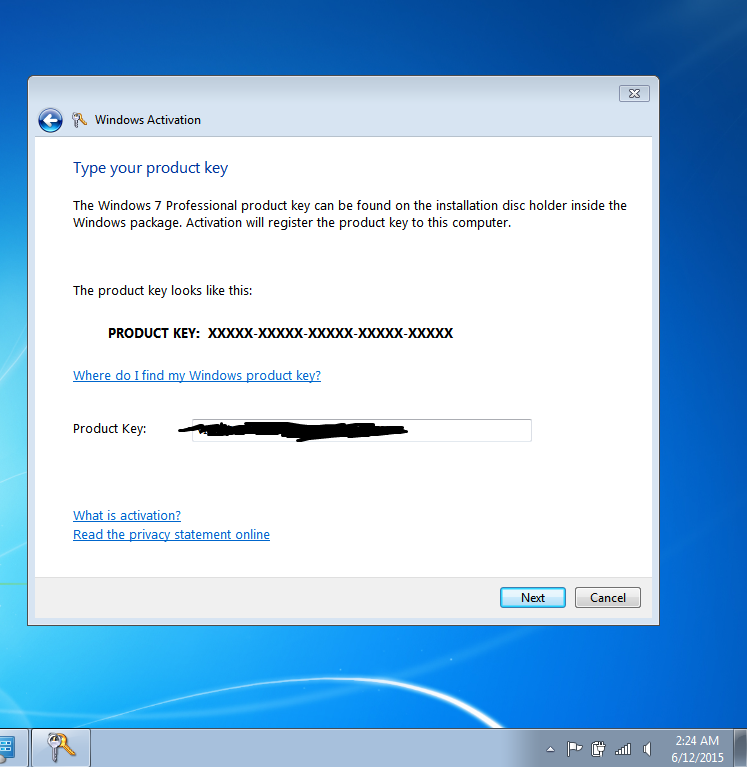Click the Next button
This screenshot has height=767, width=747.
(x=533, y=597)
